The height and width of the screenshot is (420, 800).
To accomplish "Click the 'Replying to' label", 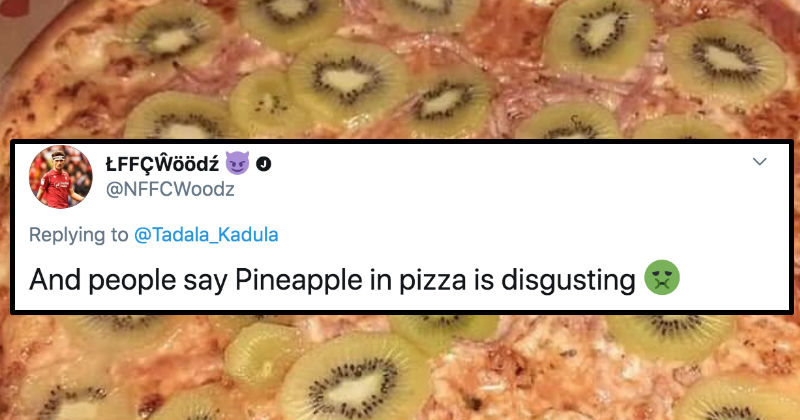I will [x=79, y=235].
